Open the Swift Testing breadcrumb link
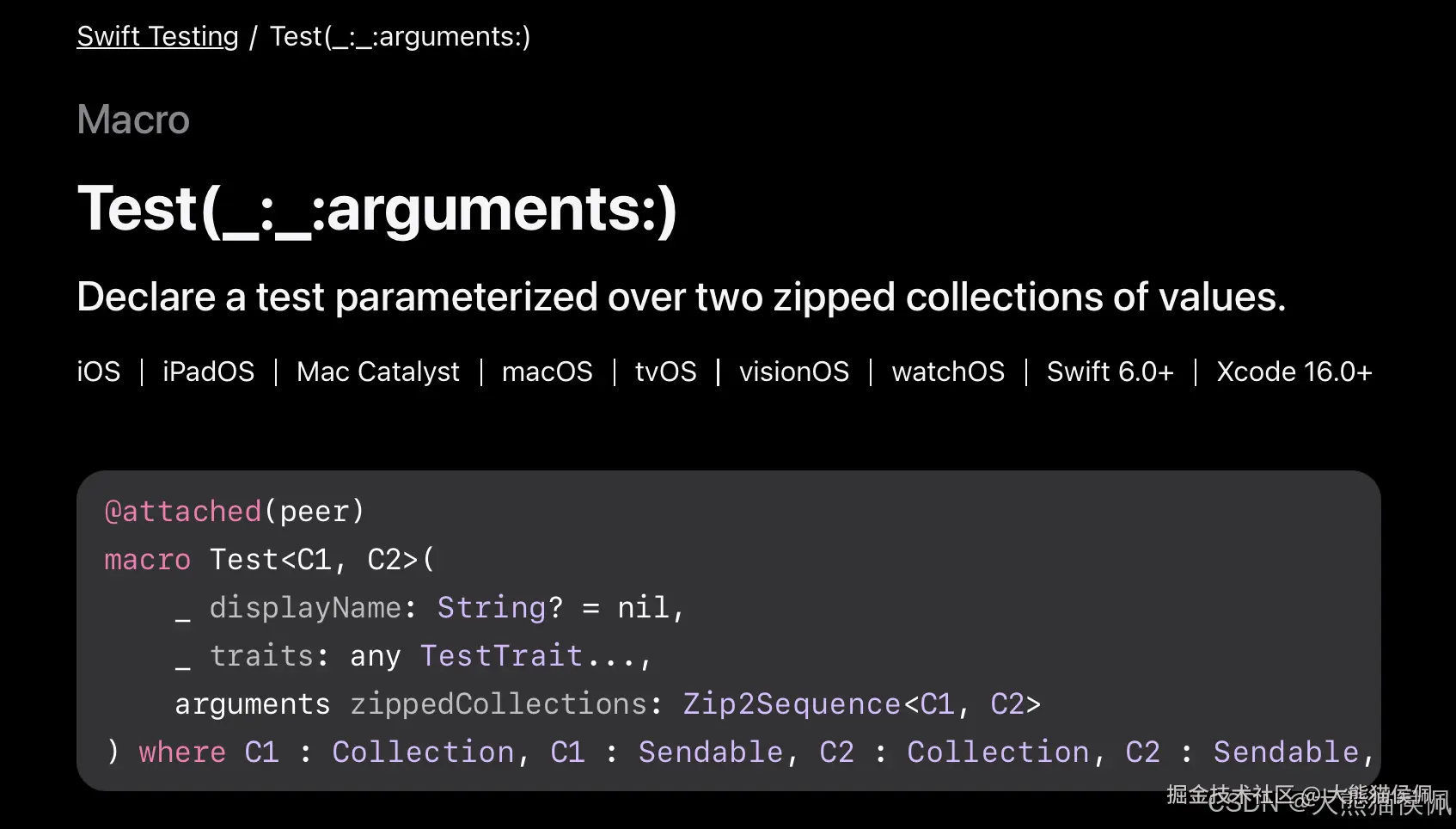The height and width of the screenshot is (829, 1456). (157, 36)
